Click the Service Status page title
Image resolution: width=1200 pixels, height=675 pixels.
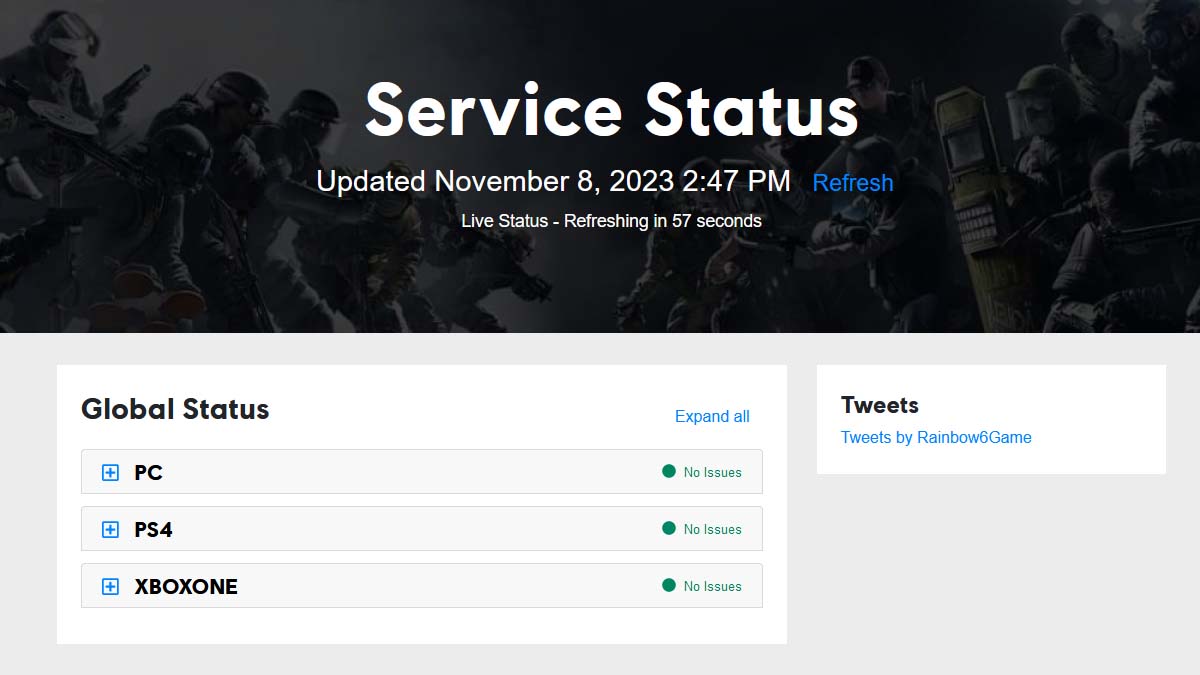pyautogui.click(x=611, y=109)
